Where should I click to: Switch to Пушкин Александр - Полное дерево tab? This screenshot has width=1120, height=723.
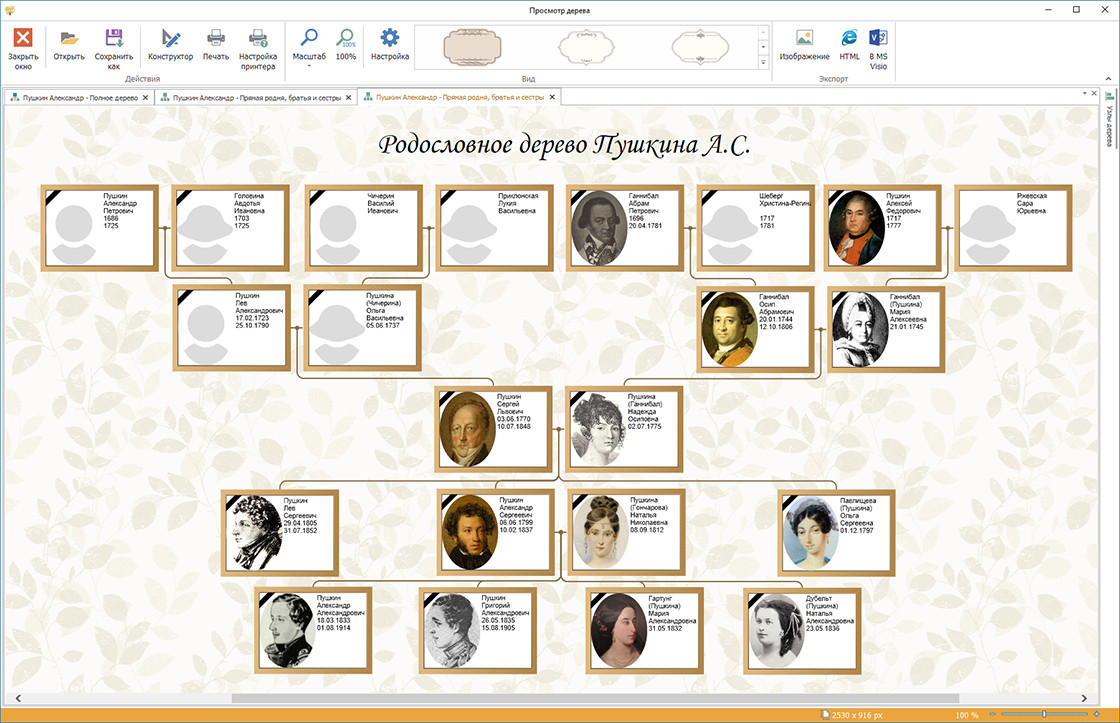pyautogui.click(x=78, y=98)
